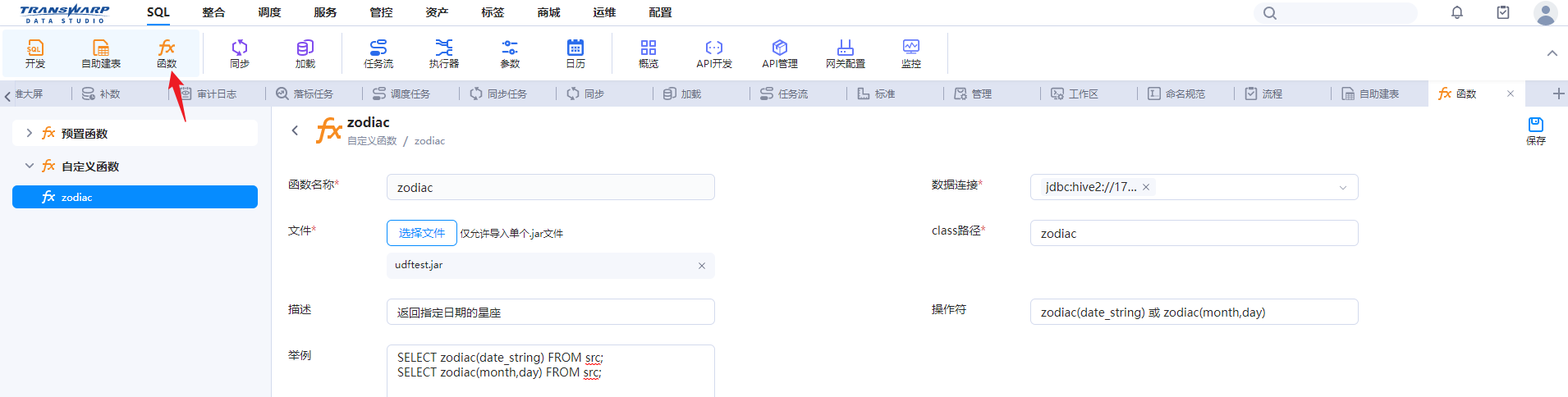Click the 函数名称 input field

point(551,187)
